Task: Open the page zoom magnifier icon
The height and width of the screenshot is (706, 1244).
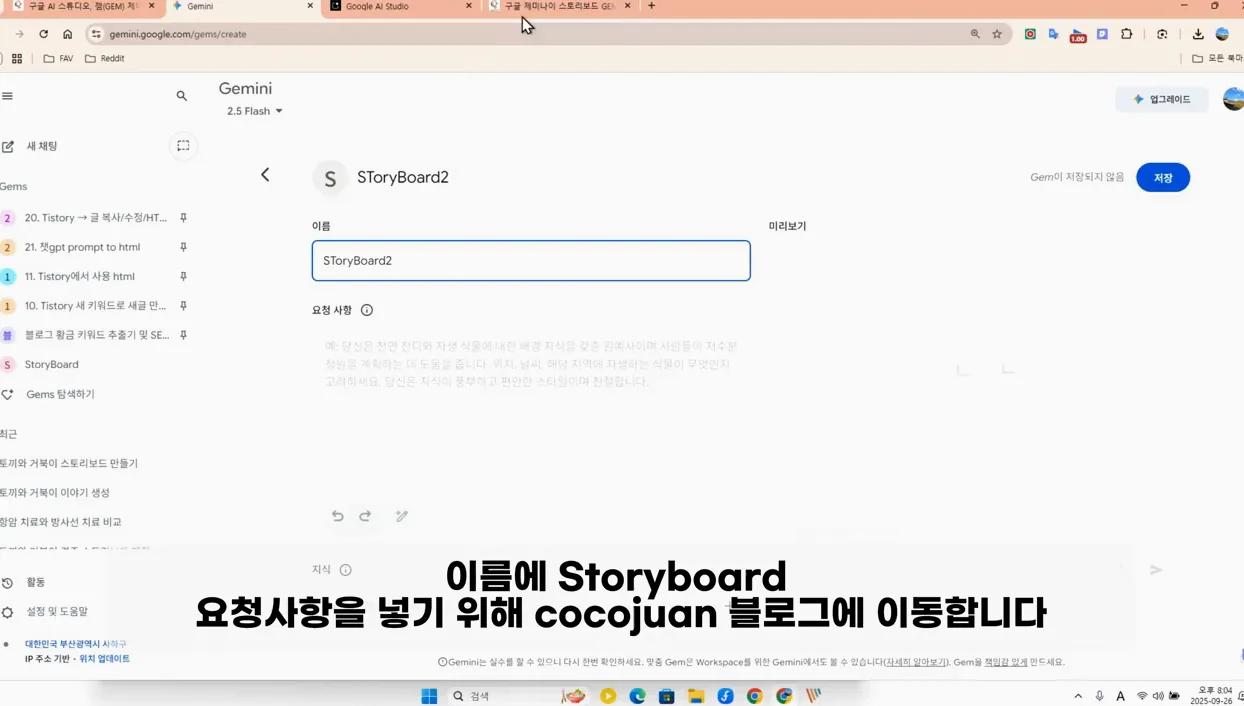Action: 975,34
